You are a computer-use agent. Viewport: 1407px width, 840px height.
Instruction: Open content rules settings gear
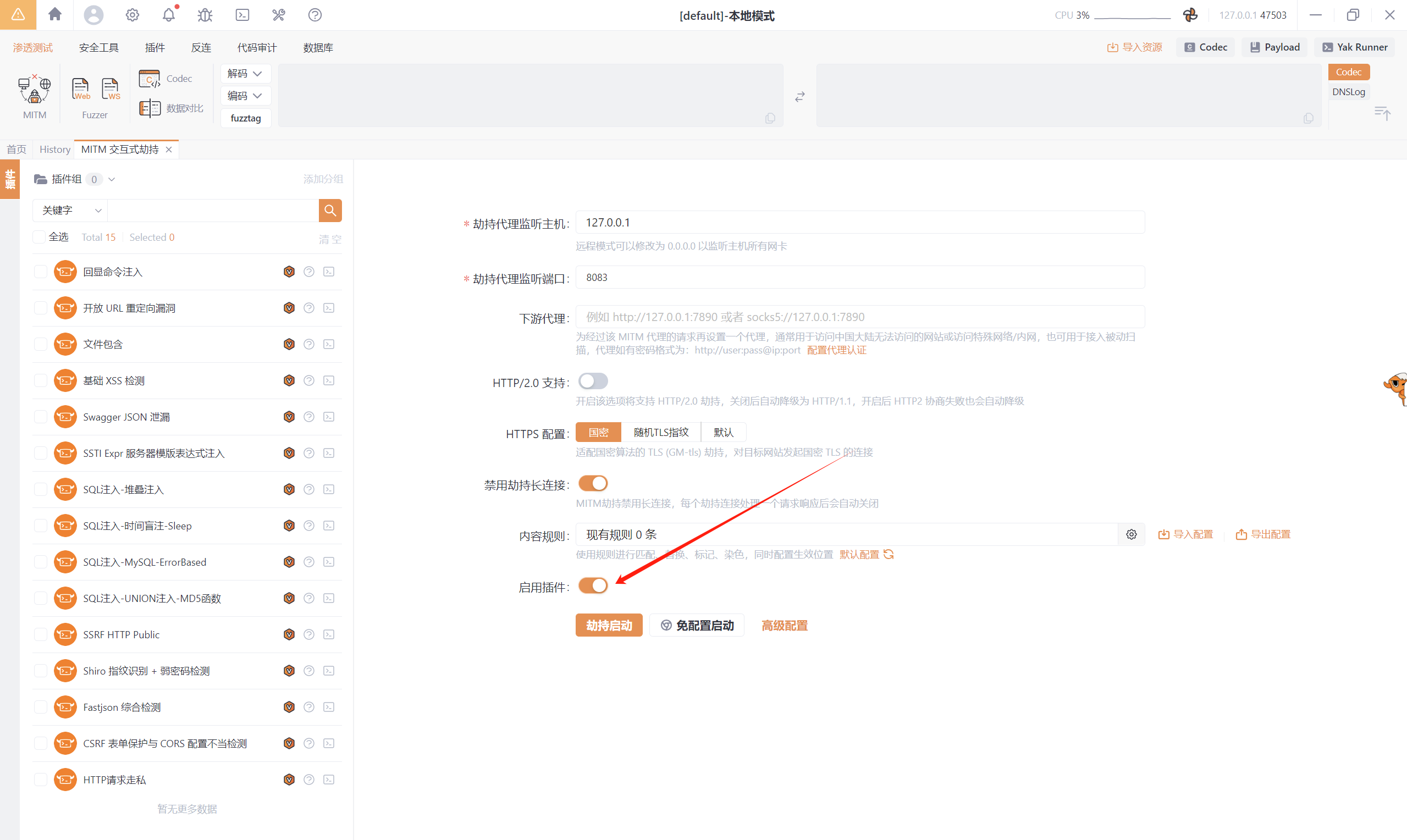(1131, 534)
